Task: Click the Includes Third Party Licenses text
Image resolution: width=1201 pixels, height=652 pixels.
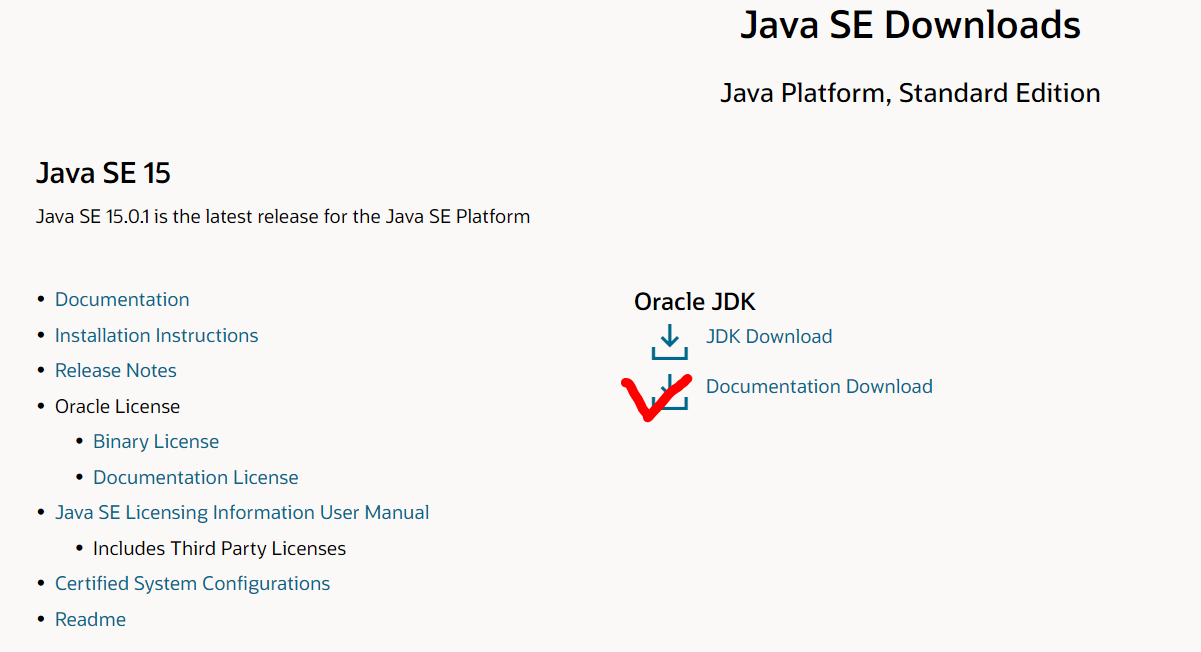Action: point(219,549)
